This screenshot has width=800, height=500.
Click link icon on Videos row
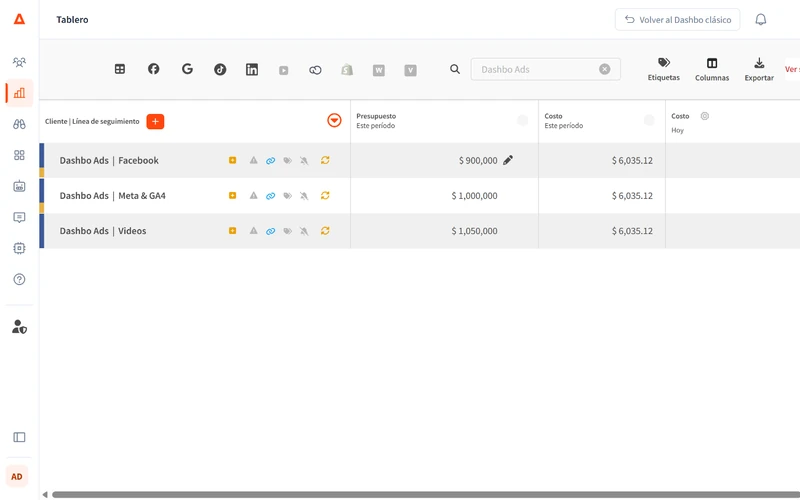tap(270, 231)
